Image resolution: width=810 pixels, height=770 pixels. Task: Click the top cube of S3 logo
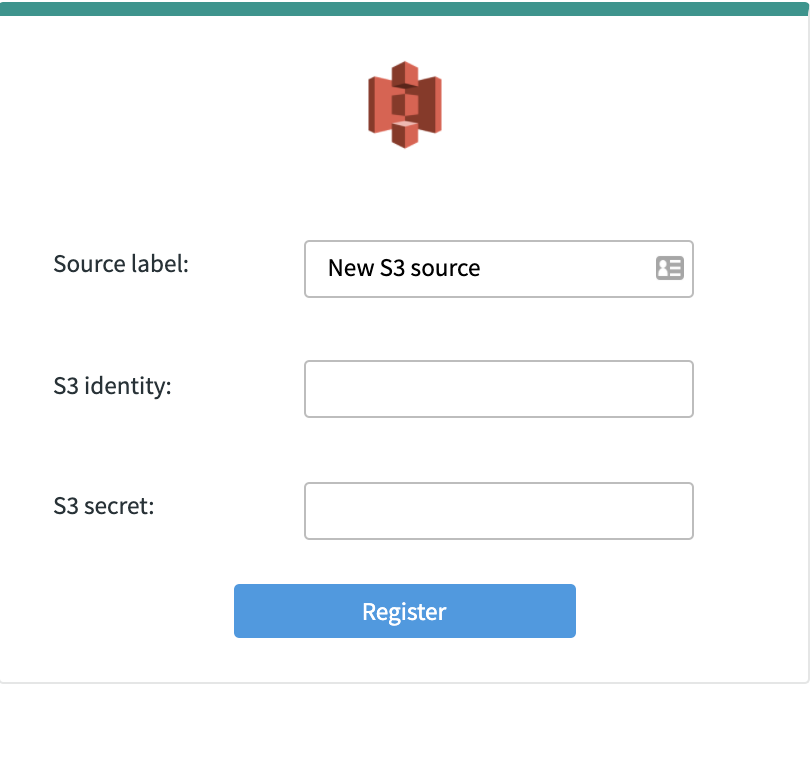tap(404, 74)
